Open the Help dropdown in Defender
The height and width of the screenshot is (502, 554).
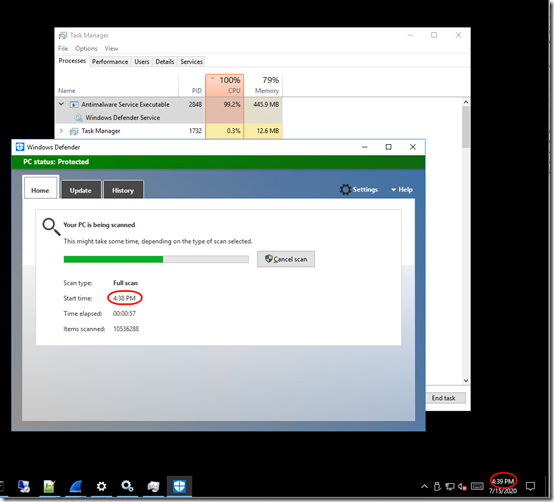tap(402, 190)
